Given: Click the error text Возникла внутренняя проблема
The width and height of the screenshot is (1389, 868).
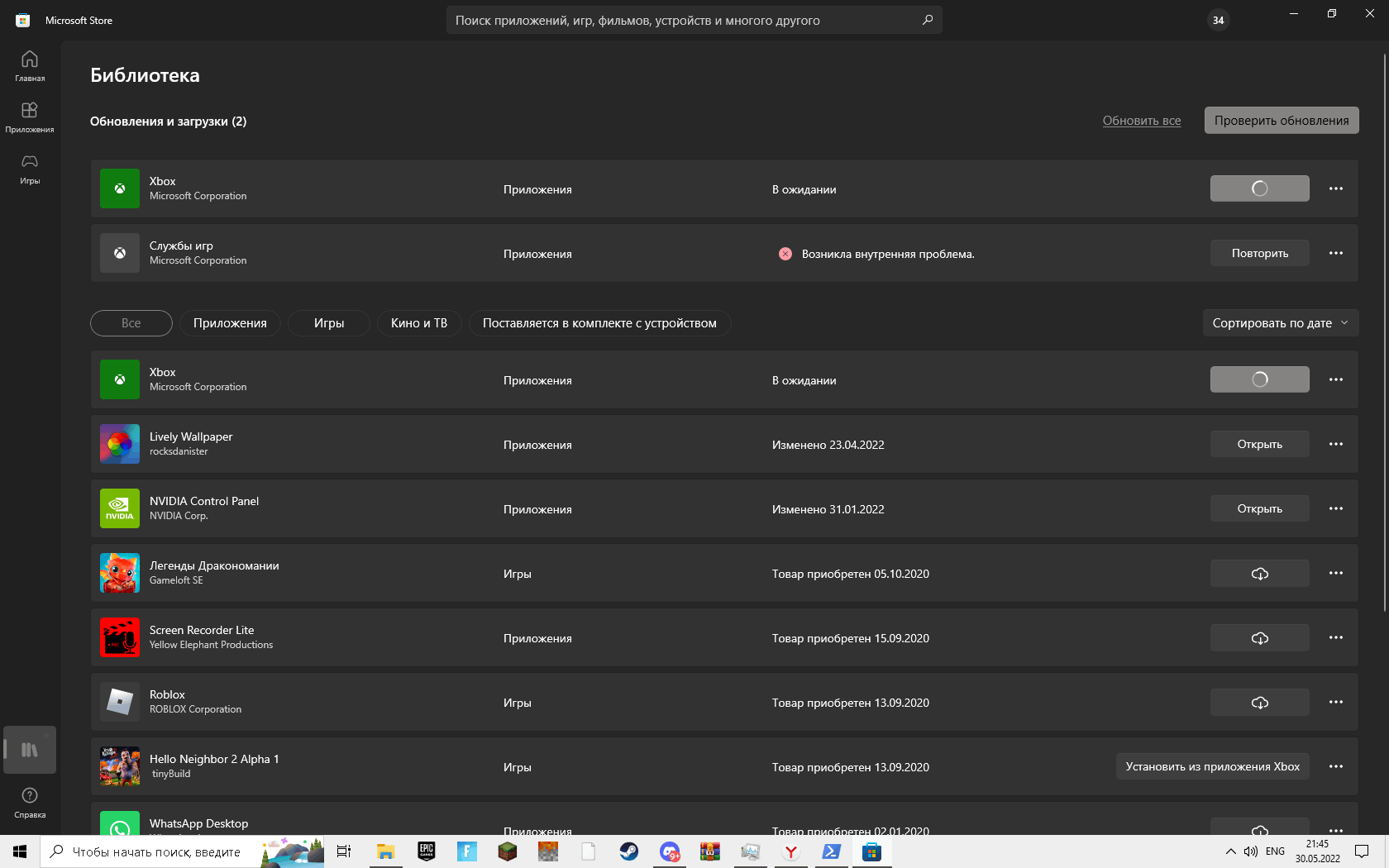Looking at the screenshot, I should coord(888,254).
